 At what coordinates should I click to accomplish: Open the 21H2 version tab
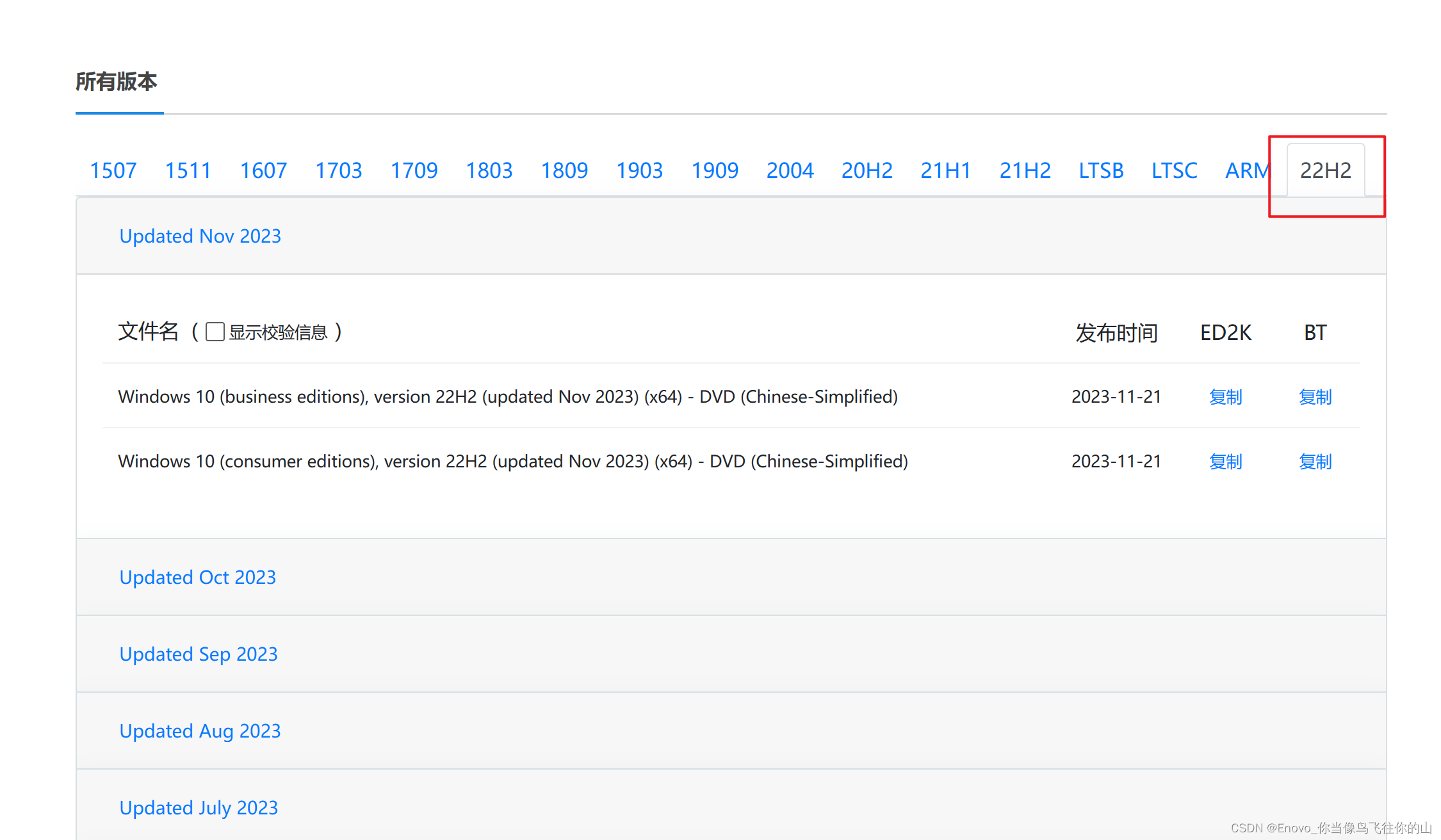[x=1025, y=170]
